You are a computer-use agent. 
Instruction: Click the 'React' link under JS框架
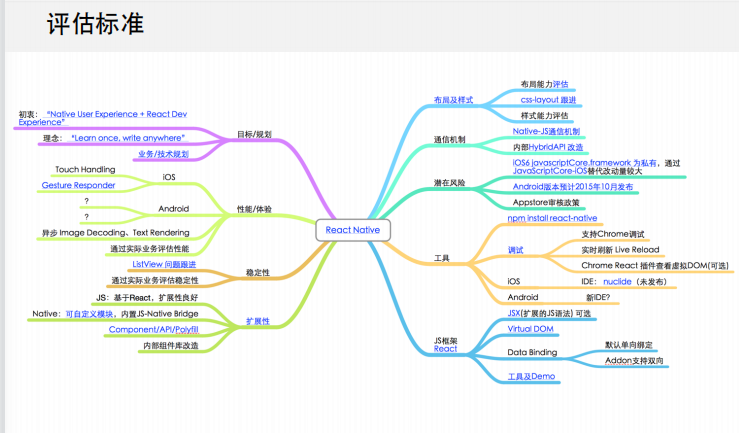[445, 349]
